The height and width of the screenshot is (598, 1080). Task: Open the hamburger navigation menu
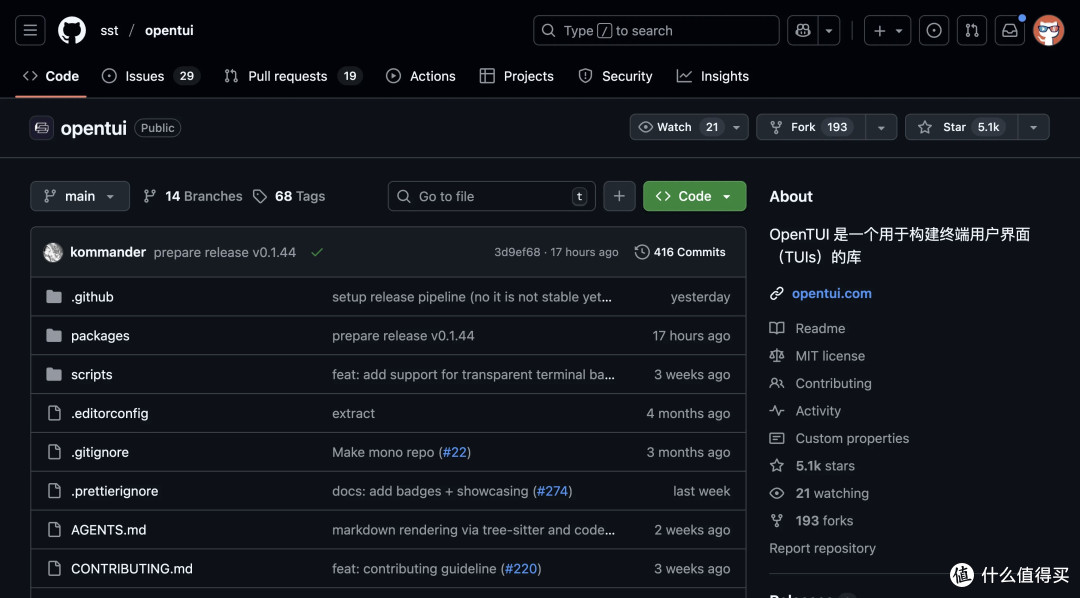(30, 30)
